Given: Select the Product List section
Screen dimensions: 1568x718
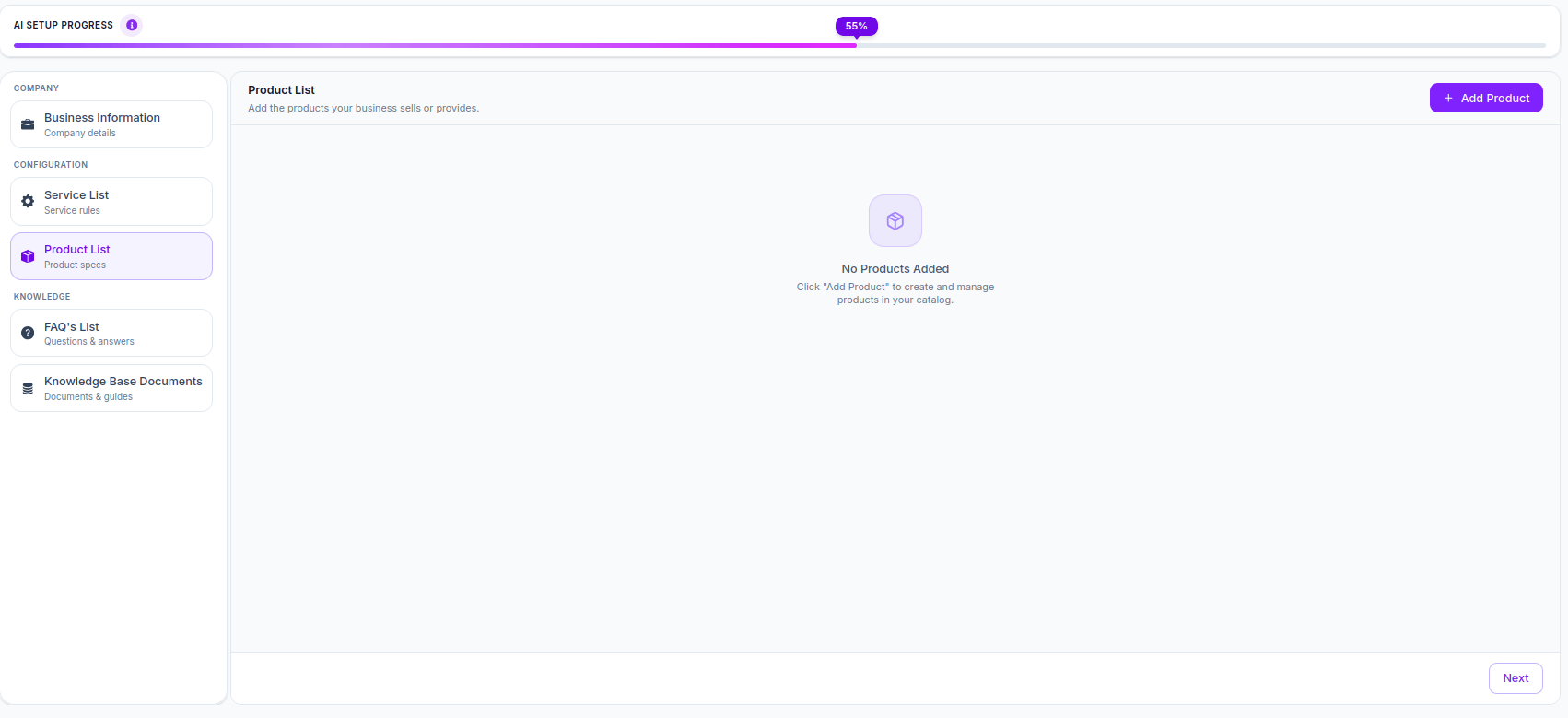Looking at the screenshot, I should 111,256.
